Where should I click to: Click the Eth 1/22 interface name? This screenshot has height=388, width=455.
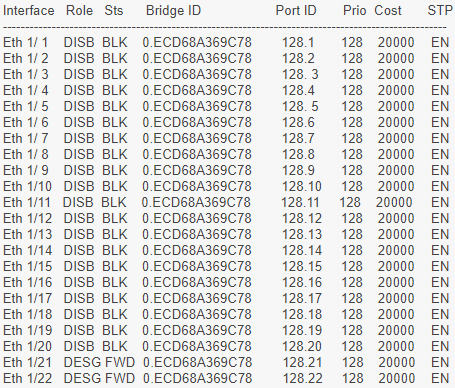click(x=28, y=379)
